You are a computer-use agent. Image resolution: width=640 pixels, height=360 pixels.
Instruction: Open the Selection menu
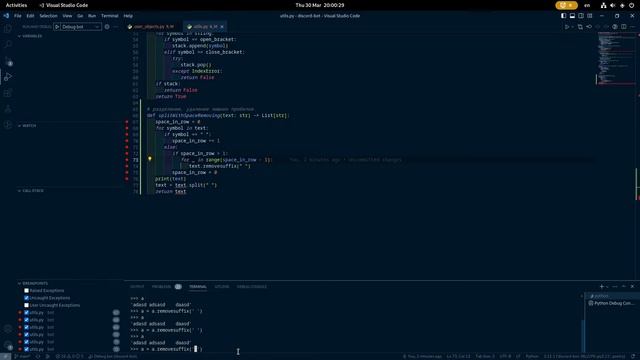tap(48, 16)
